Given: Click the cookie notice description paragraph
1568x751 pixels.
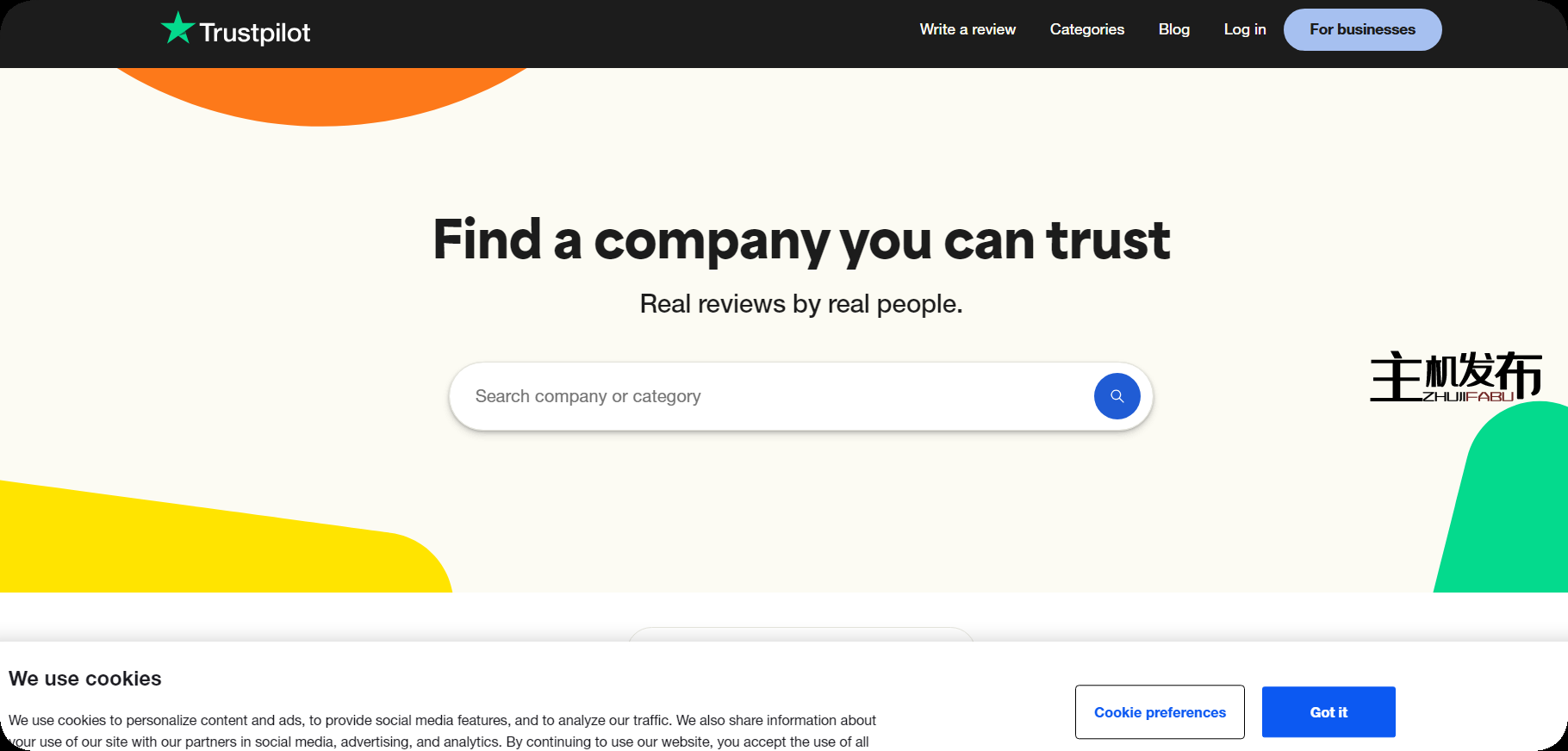Looking at the screenshot, I should [442, 730].
